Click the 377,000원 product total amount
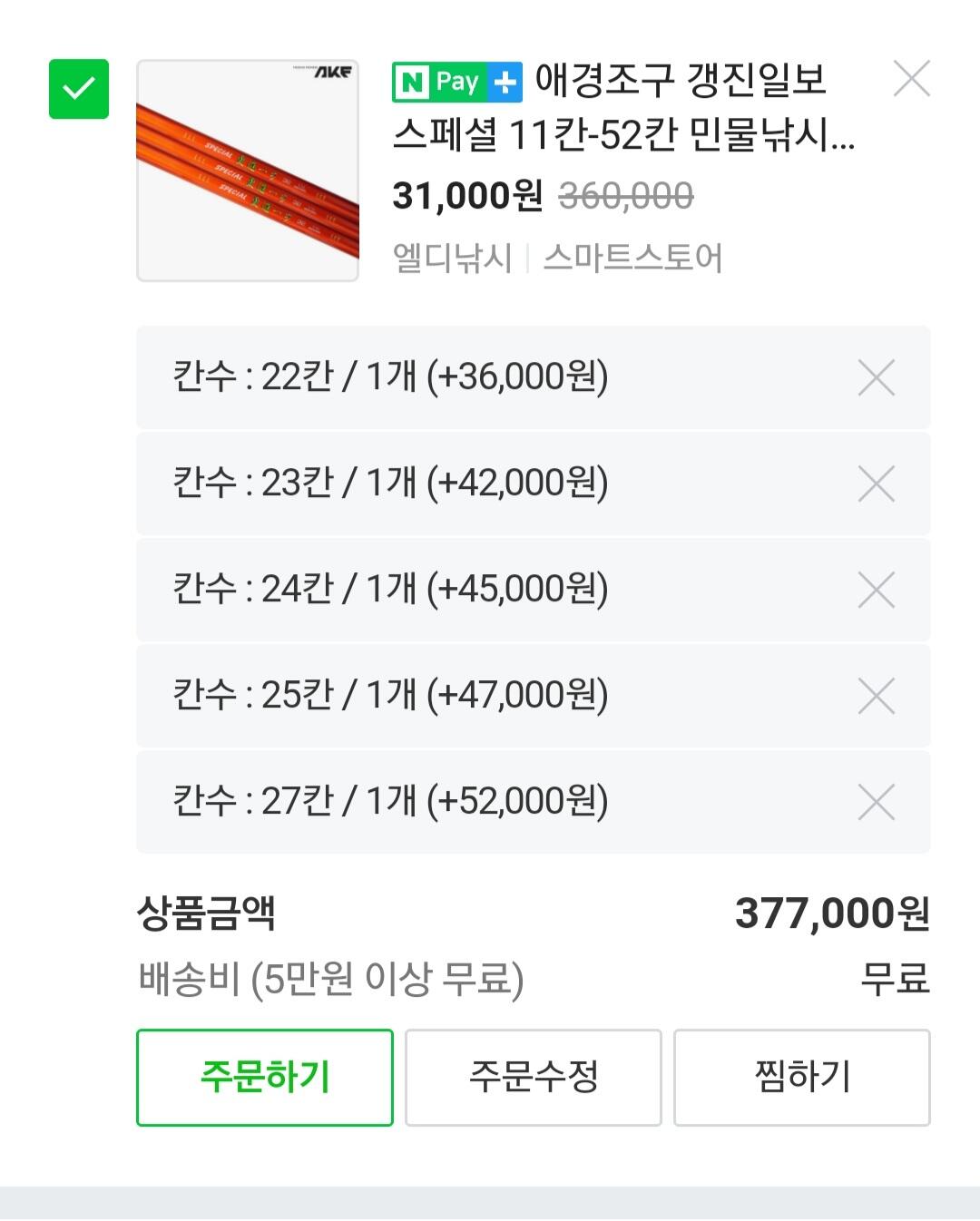The height and width of the screenshot is (1221, 980). [832, 913]
